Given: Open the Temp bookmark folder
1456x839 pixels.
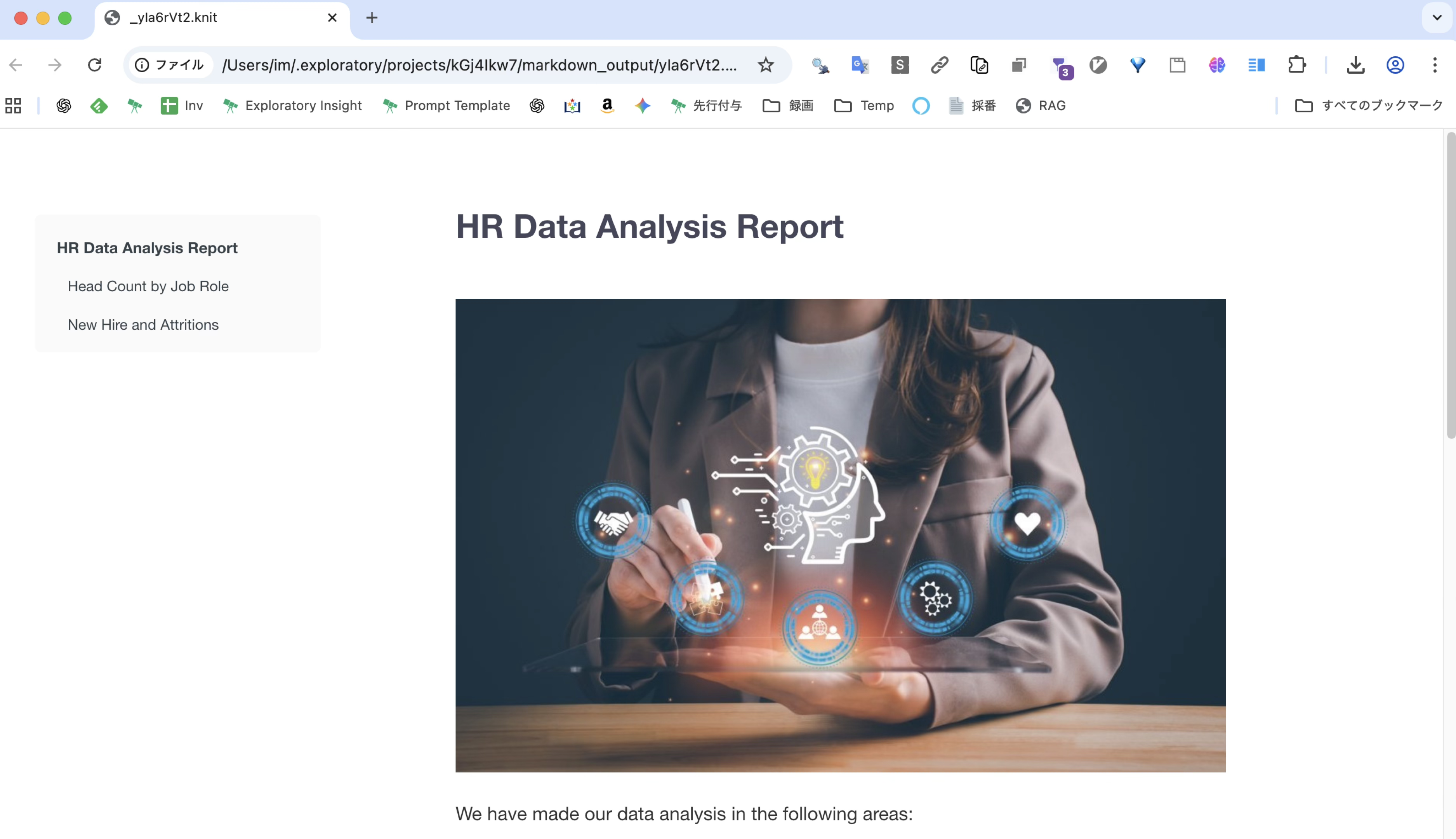Looking at the screenshot, I should click(x=864, y=105).
